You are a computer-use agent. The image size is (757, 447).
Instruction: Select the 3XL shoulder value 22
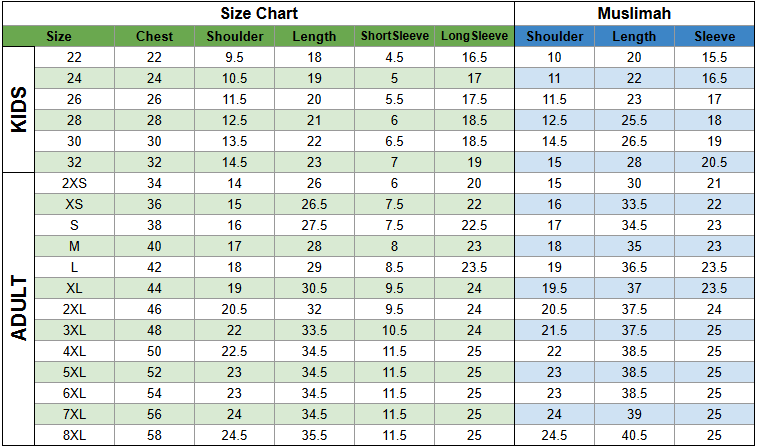pyautogui.click(x=234, y=330)
